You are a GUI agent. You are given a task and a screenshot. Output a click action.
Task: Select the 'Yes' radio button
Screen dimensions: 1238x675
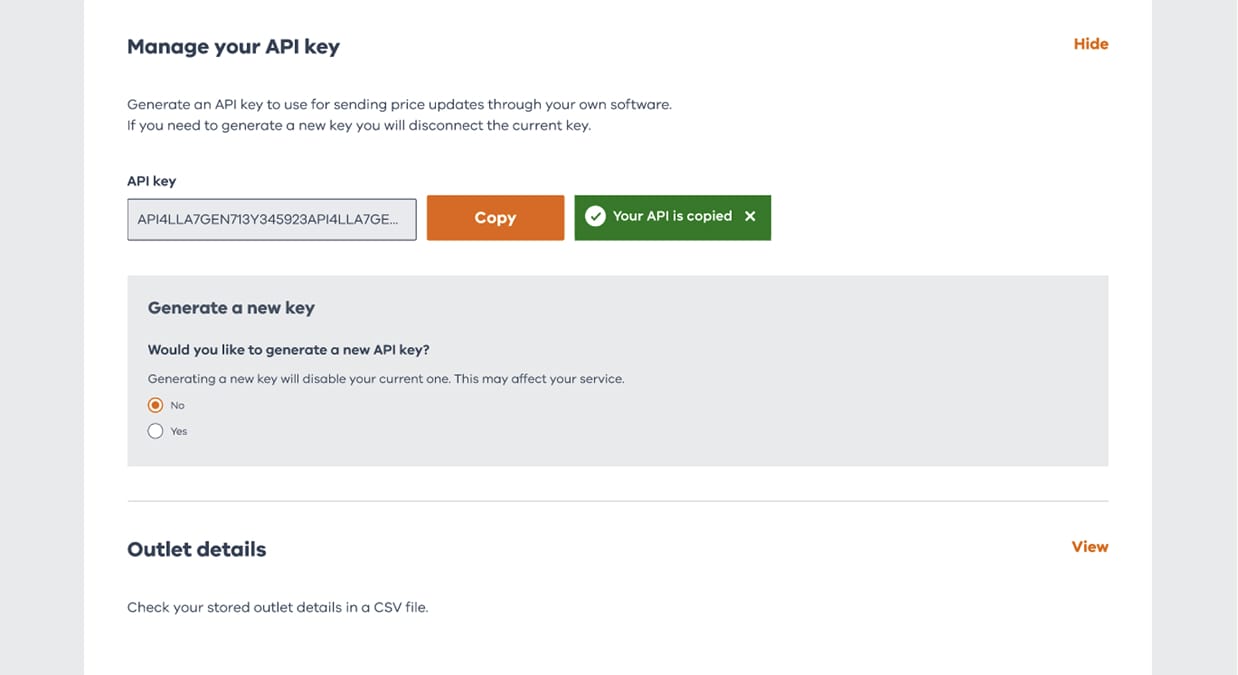155,431
